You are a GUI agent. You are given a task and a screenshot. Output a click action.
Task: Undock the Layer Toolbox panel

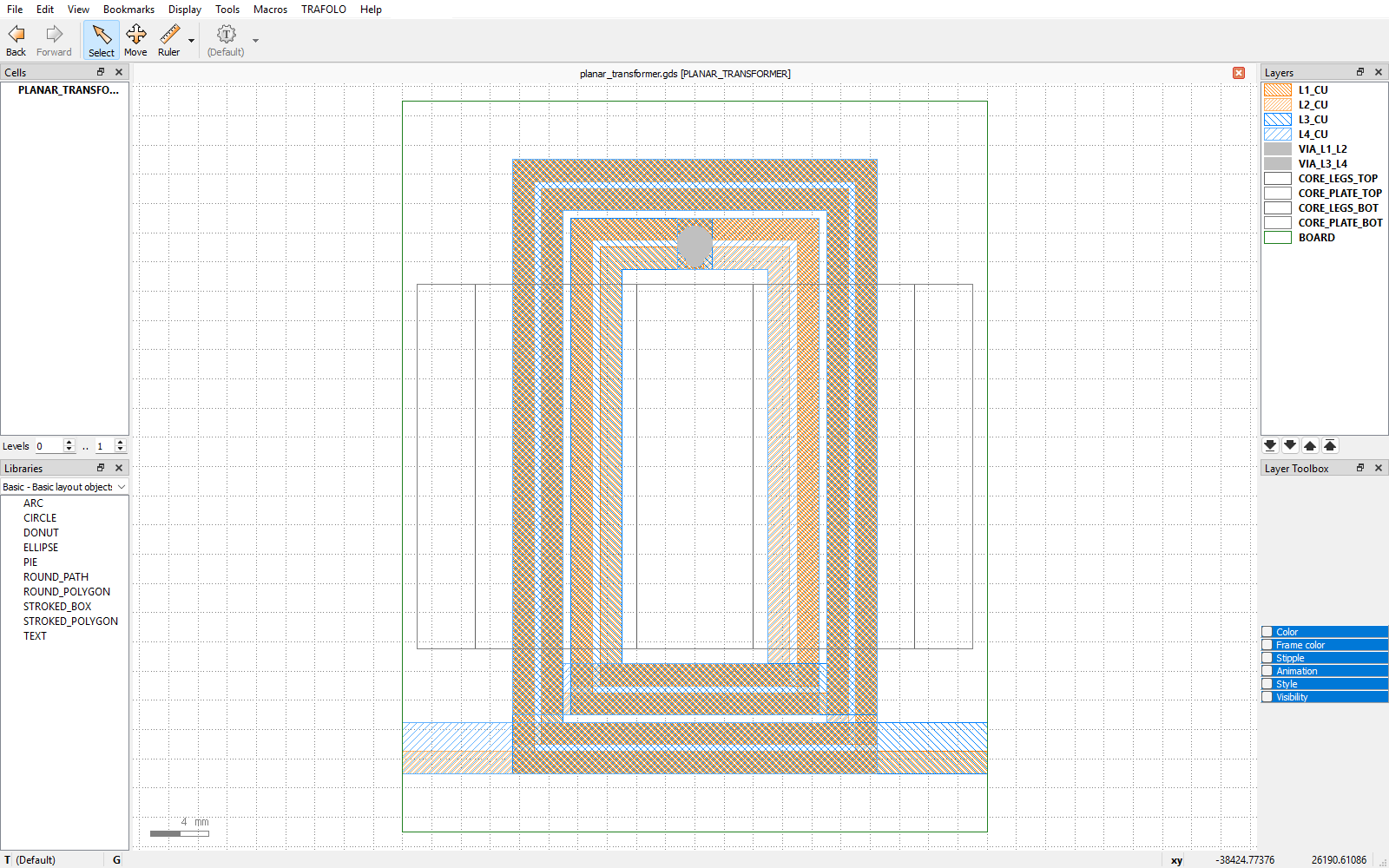point(1360,468)
